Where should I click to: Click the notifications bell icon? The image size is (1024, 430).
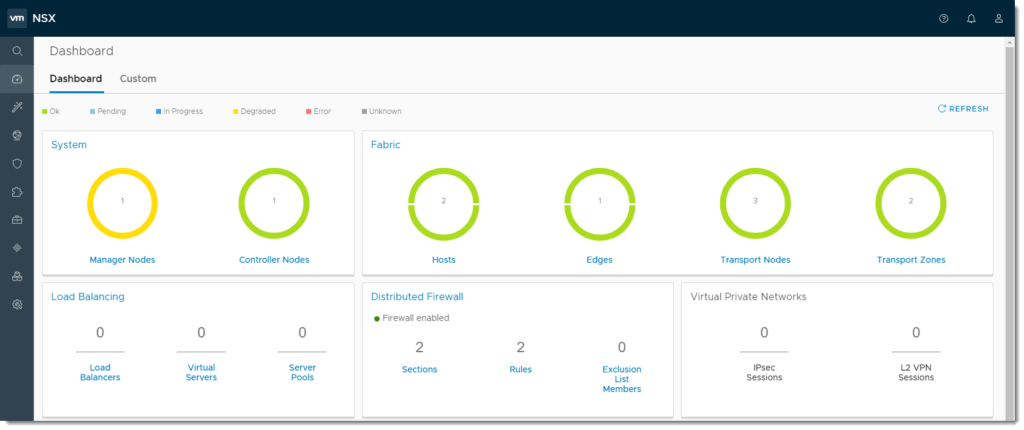point(971,18)
